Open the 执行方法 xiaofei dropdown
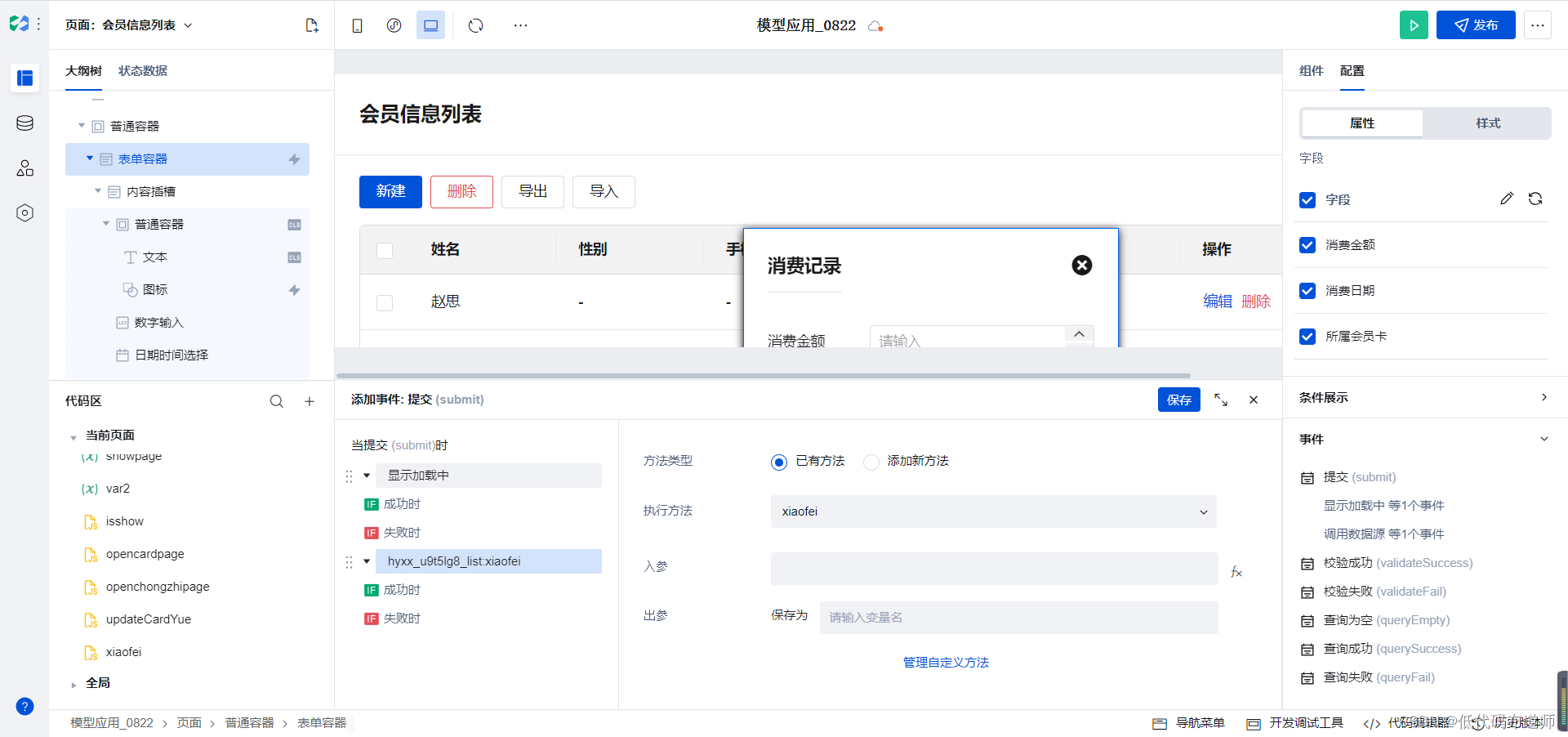 [x=993, y=511]
